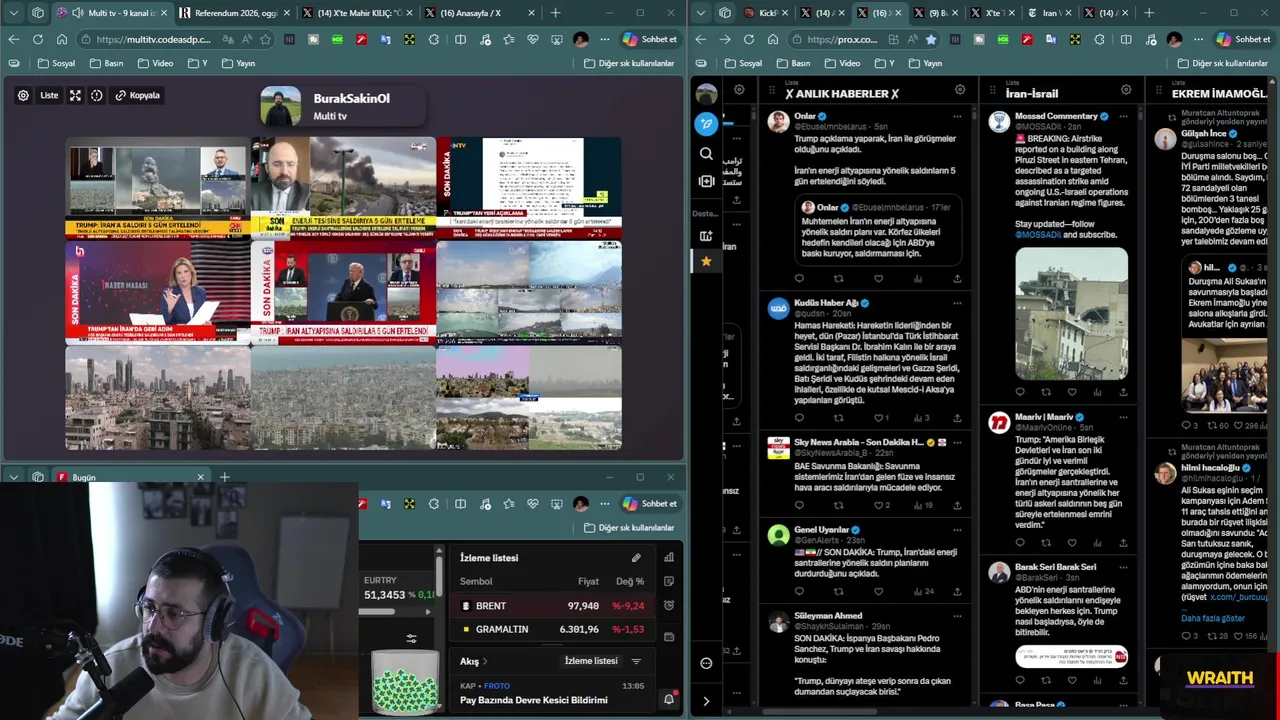1280x720 pixels.
Task: Reply to top Onlar tweet
Action: 799,279
